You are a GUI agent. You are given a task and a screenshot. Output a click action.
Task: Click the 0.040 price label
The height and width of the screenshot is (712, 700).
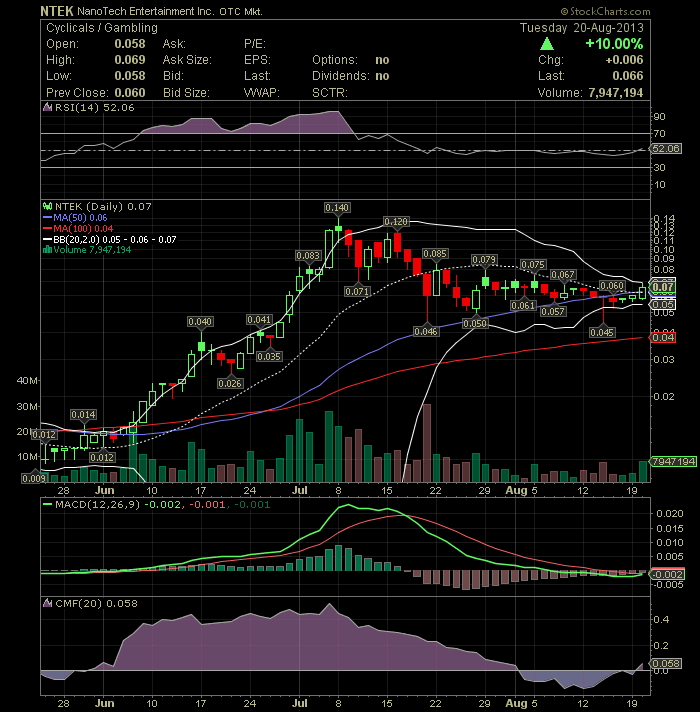(x=200, y=321)
